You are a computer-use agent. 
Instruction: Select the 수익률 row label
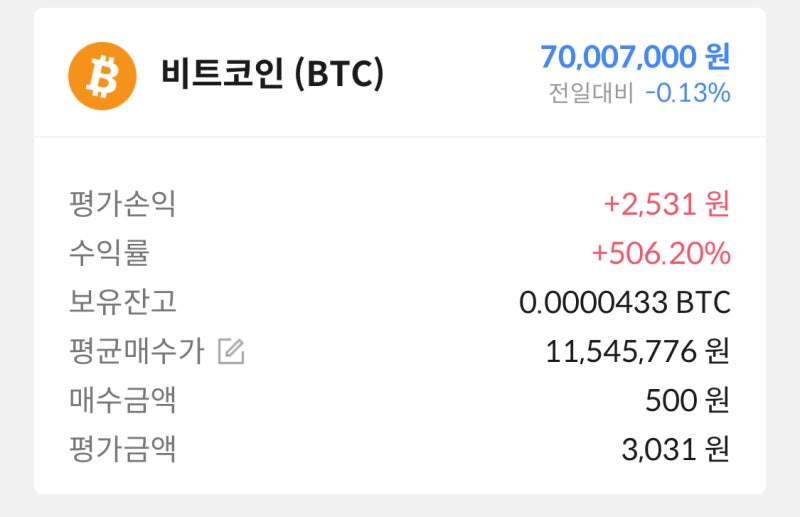pyautogui.click(x=109, y=253)
